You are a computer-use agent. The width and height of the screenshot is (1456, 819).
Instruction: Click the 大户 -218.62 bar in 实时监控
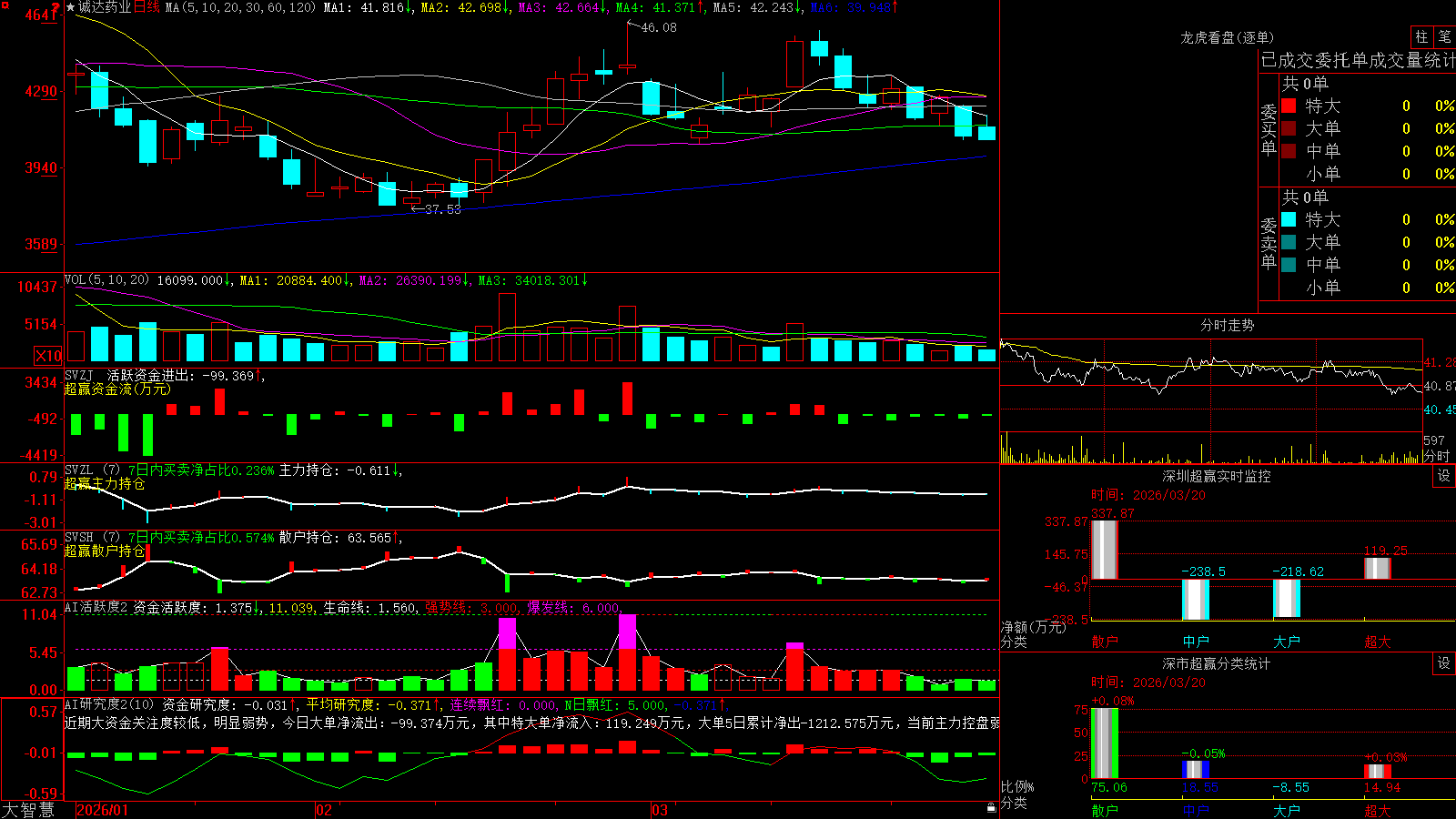tap(1287, 599)
